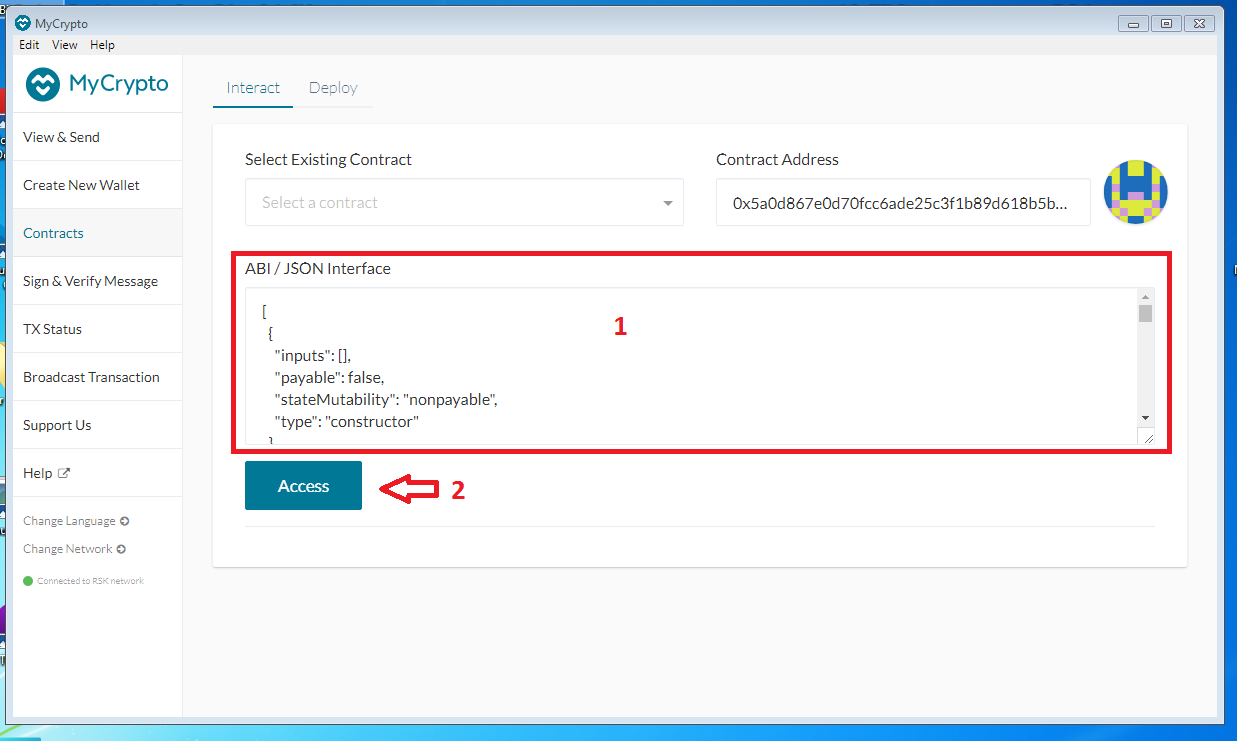
Task: Click the Select Existing Contract label
Action: [x=328, y=160]
